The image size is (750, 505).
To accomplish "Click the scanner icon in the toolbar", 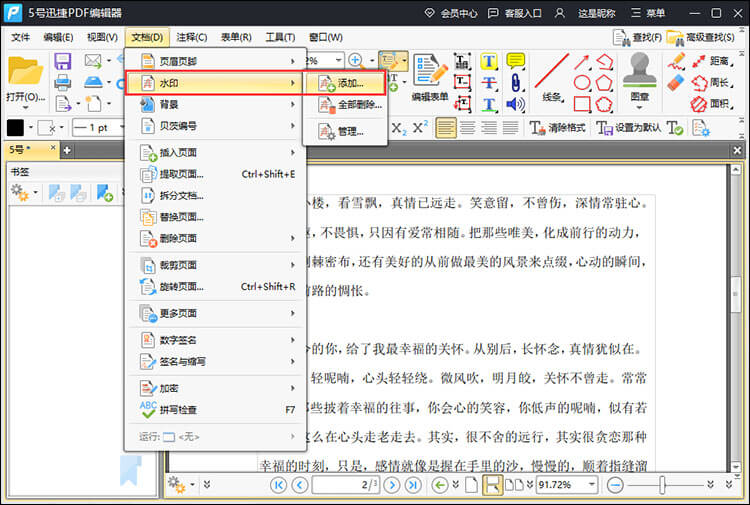I will click(x=93, y=82).
